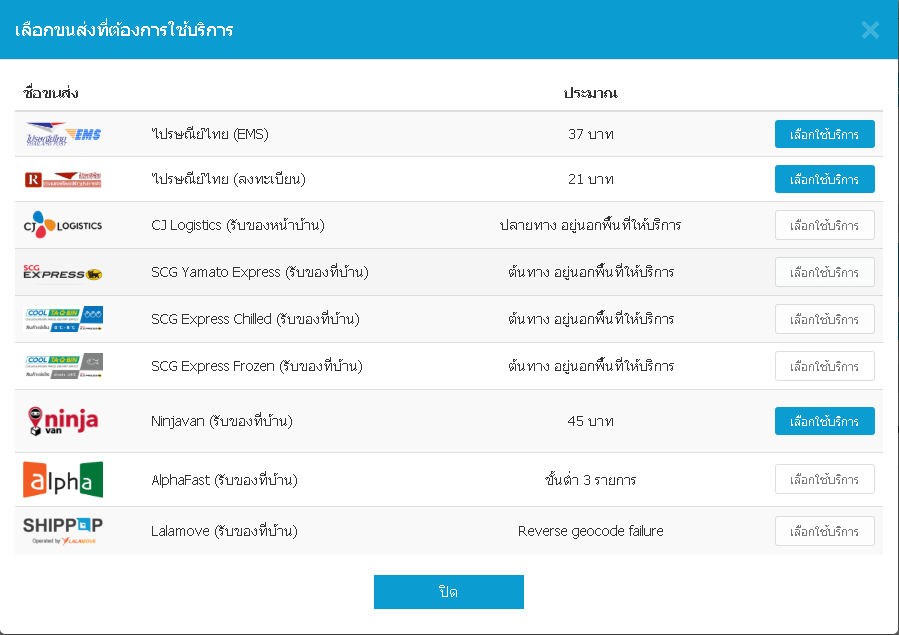Click the SCG Yamato Express logo
The image size is (899, 635).
pyautogui.click(x=63, y=272)
